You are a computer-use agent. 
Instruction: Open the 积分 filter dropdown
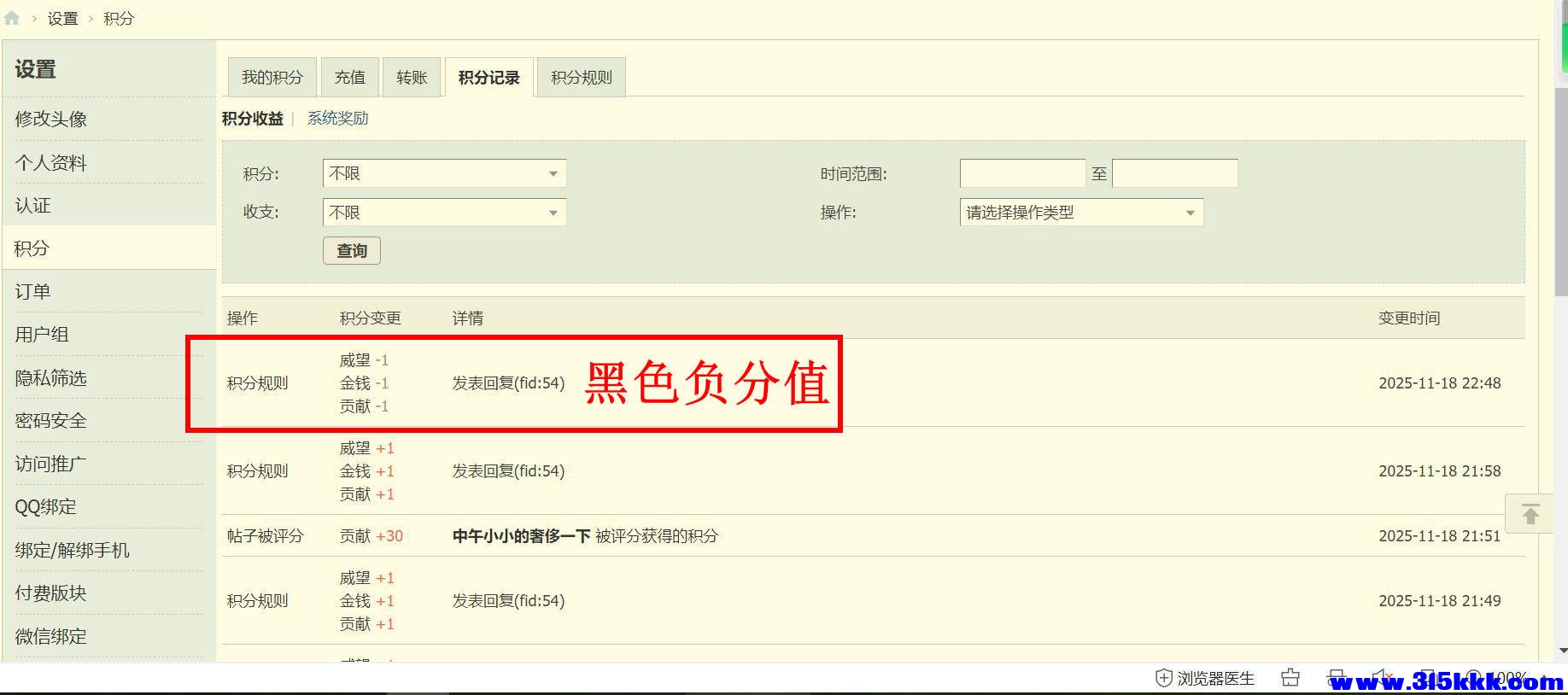coord(444,173)
